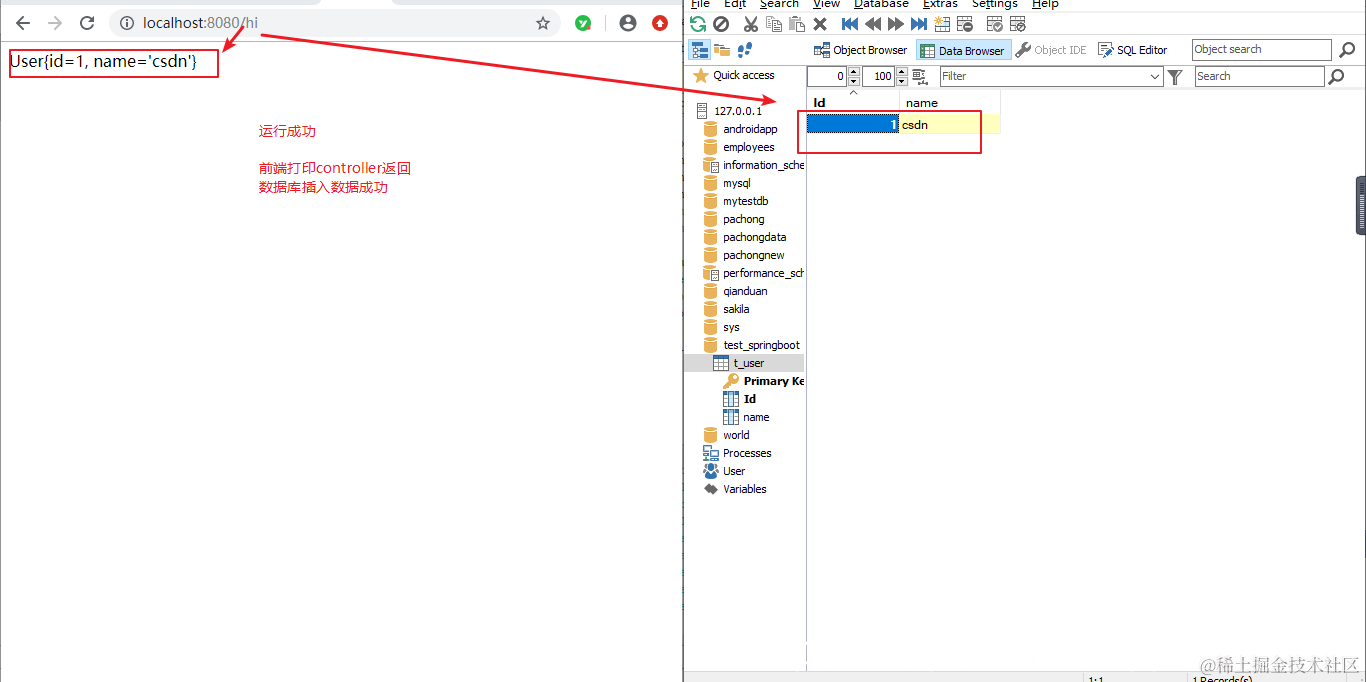This screenshot has height=682, width=1366.
Task: Open the Search menu
Action: tap(779, 4)
